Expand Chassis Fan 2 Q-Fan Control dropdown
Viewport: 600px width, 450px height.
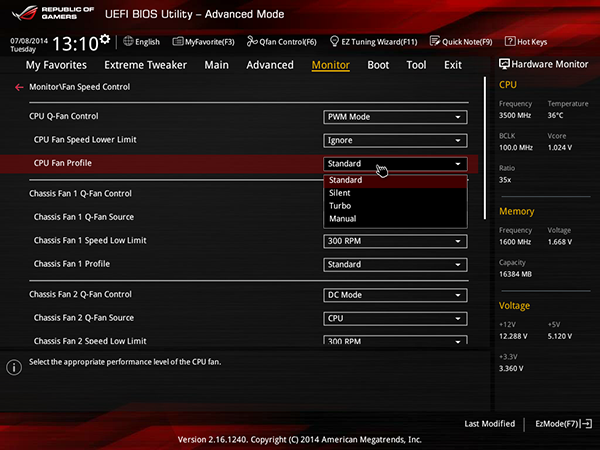point(395,295)
